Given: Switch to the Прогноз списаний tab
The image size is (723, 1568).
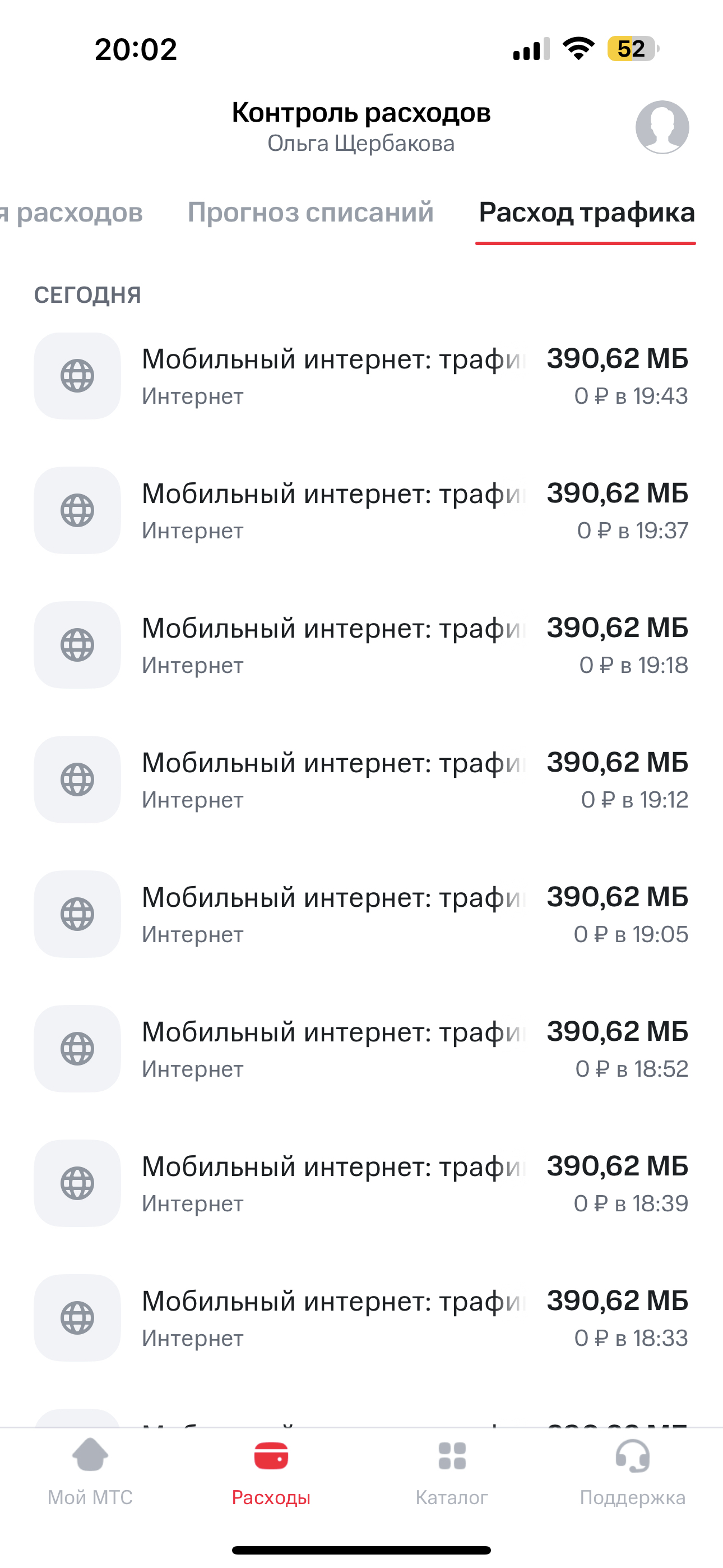Looking at the screenshot, I should (x=310, y=213).
